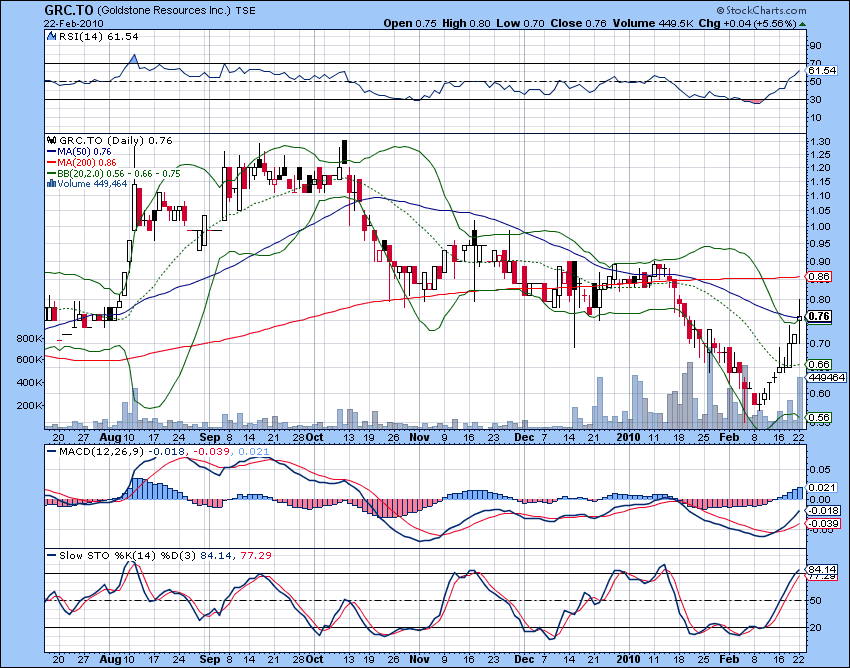Click the GRC.TO ticker title
The width and height of the screenshot is (850, 668).
tap(69, 10)
